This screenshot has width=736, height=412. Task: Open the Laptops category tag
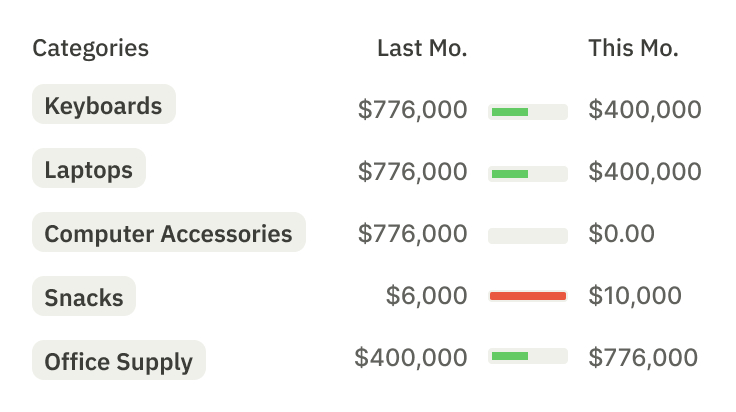point(89,168)
